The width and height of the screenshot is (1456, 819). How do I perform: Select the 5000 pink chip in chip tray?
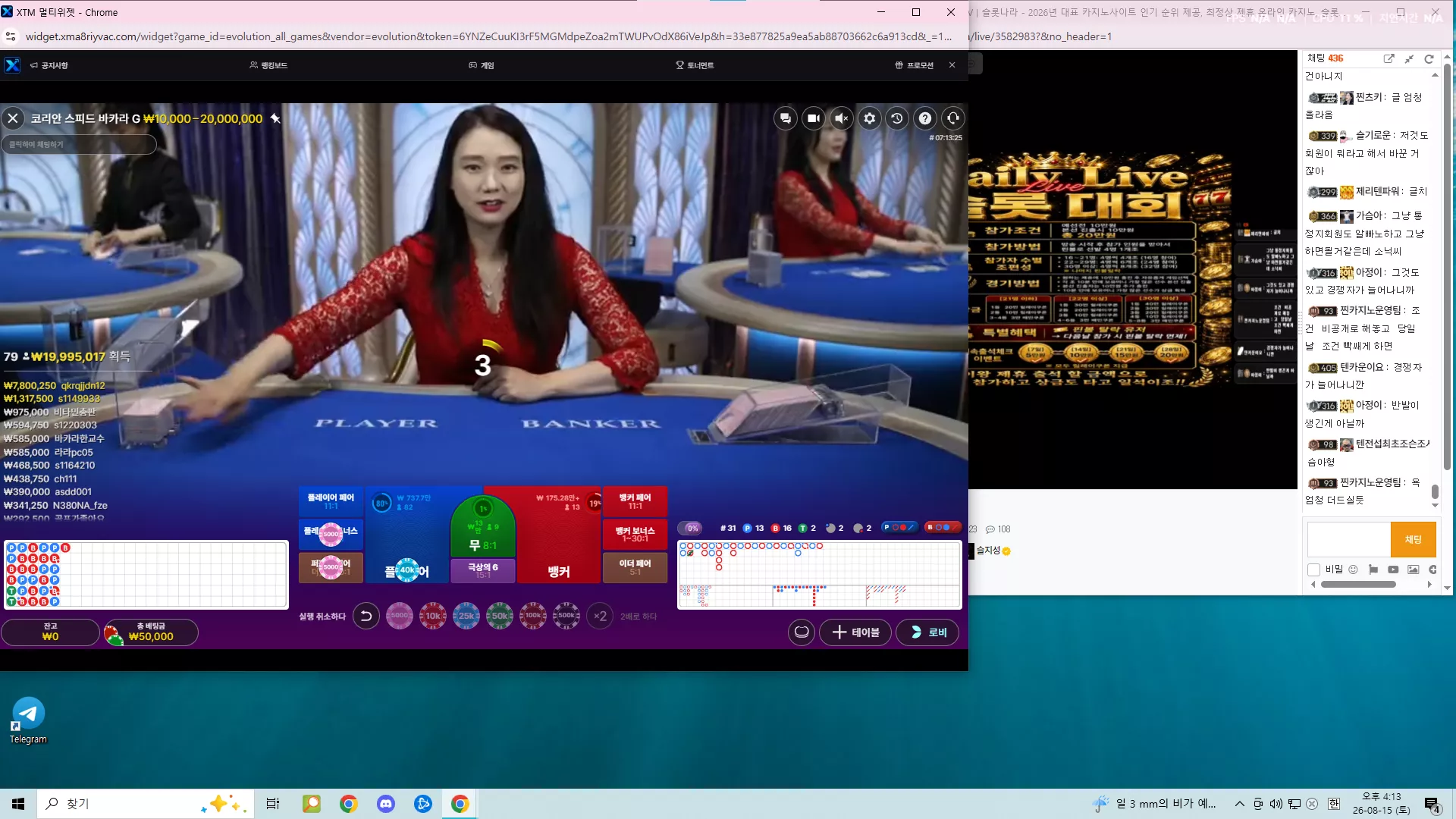click(x=400, y=616)
